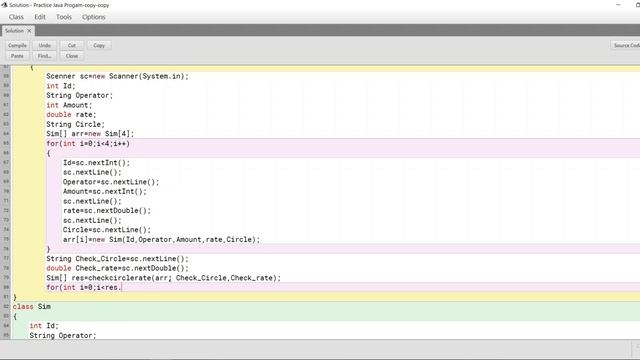The image size is (640, 360).
Task: Click the Copy button
Action: point(99,45)
